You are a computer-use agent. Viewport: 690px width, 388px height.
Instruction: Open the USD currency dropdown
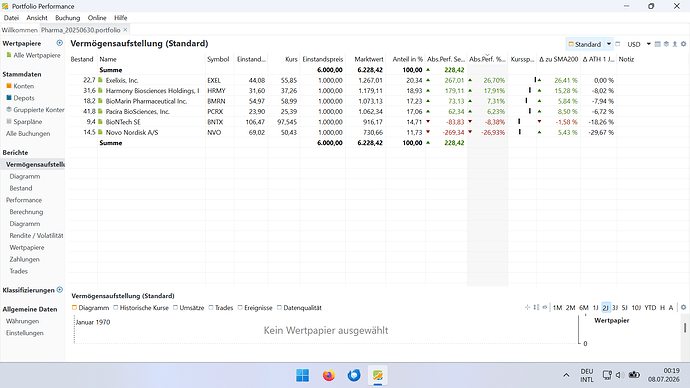[x=648, y=44]
